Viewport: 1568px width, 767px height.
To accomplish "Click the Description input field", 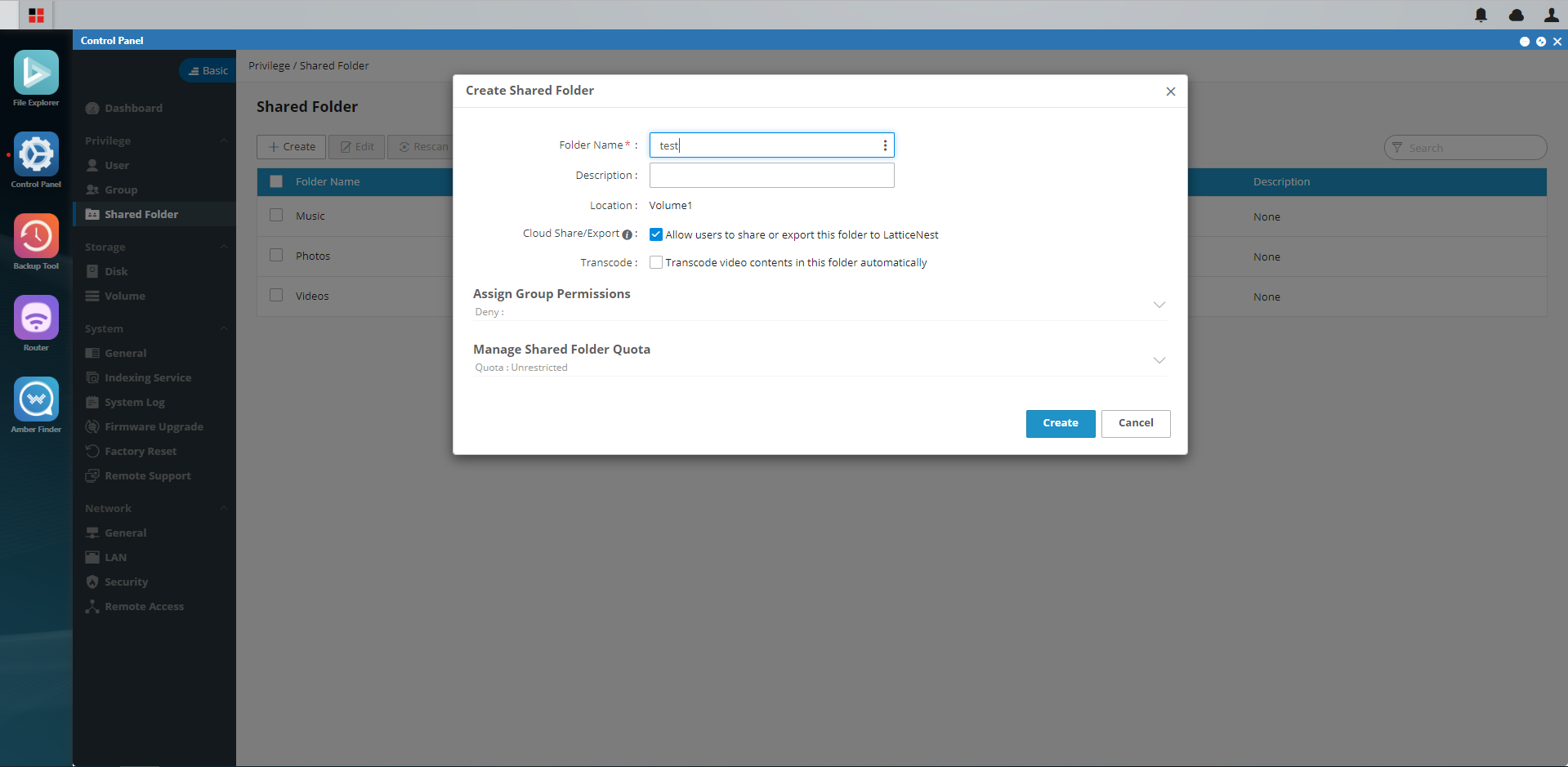I will click(x=771, y=176).
